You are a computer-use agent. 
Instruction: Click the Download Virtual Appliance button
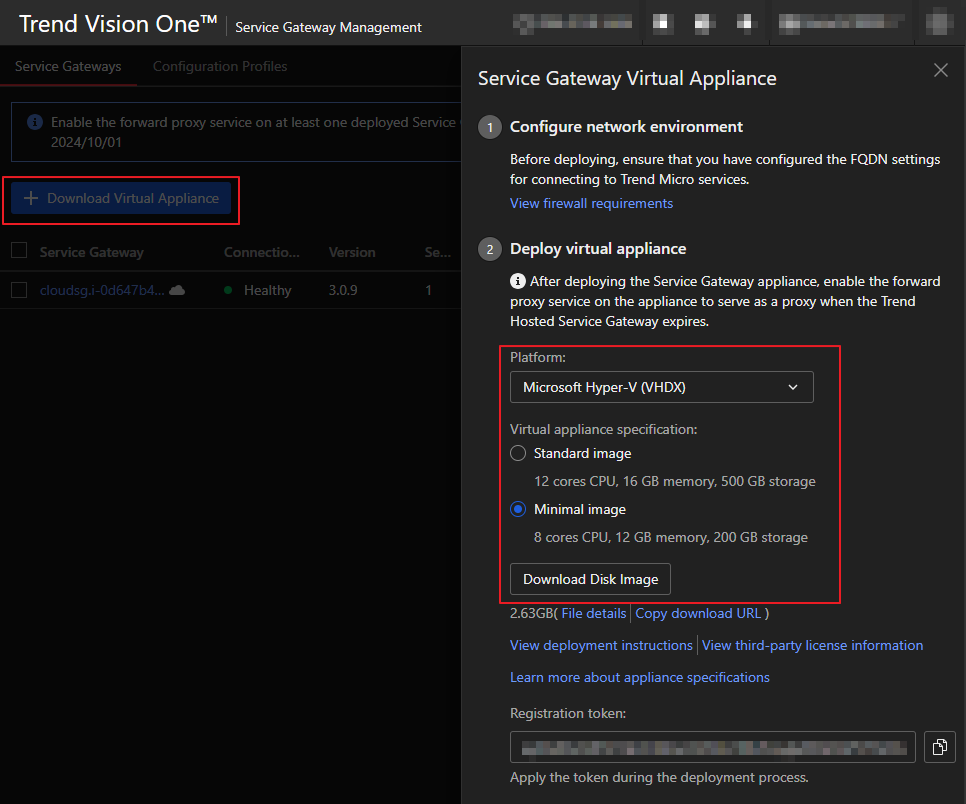coord(121,198)
